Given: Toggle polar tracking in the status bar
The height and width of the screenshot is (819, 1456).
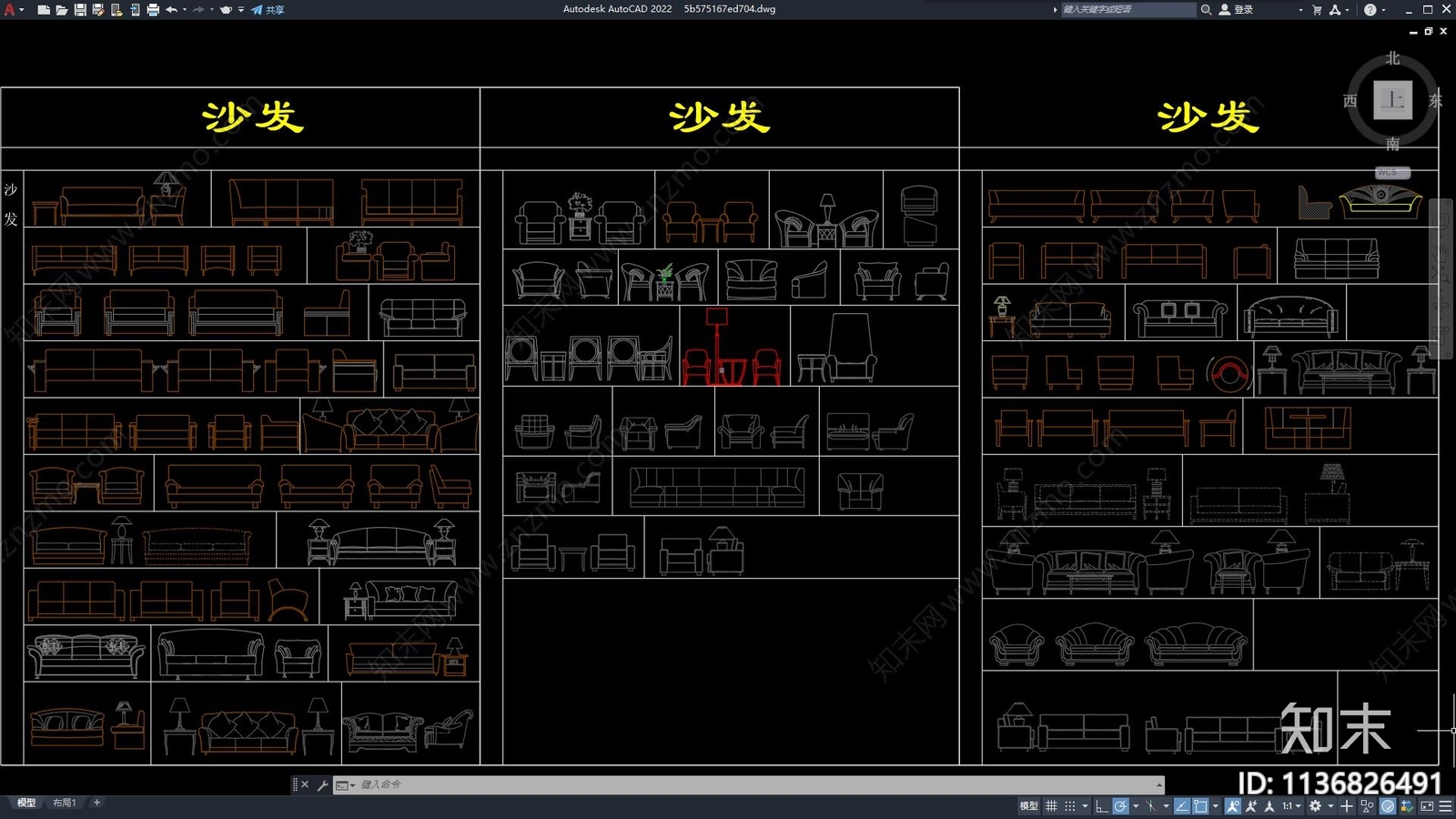Looking at the screenshot, I should 1121,805.
